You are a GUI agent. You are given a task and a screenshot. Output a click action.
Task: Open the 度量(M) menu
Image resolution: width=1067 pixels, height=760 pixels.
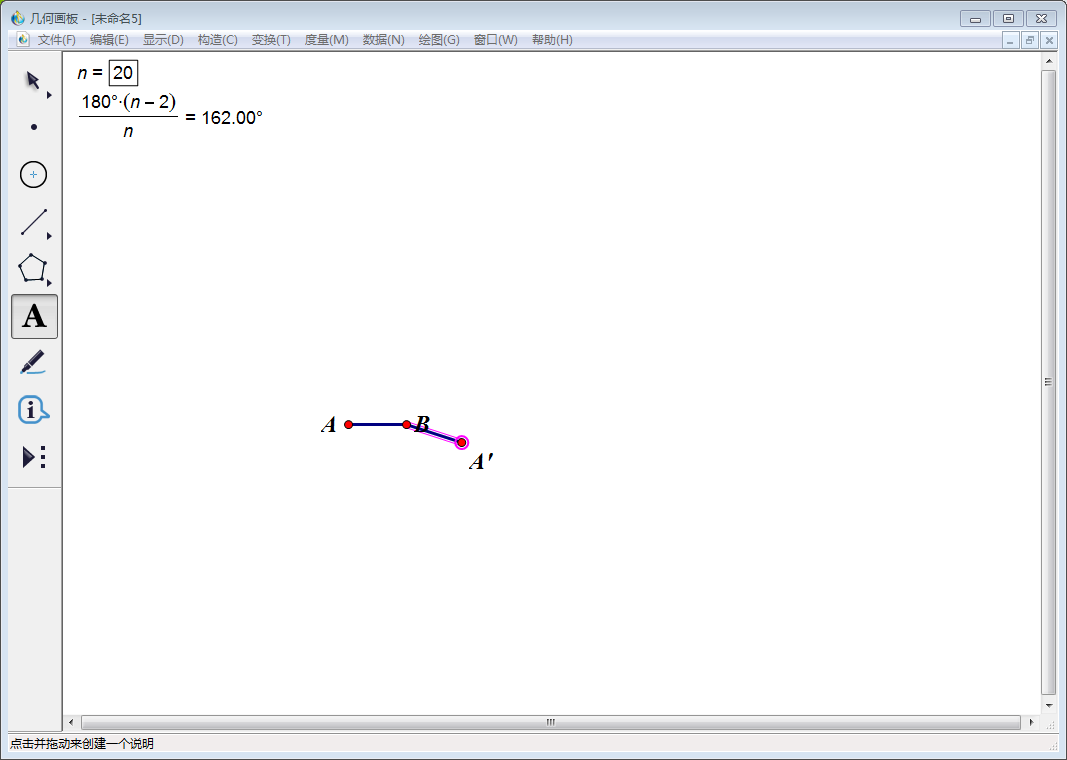coord(326,40)
